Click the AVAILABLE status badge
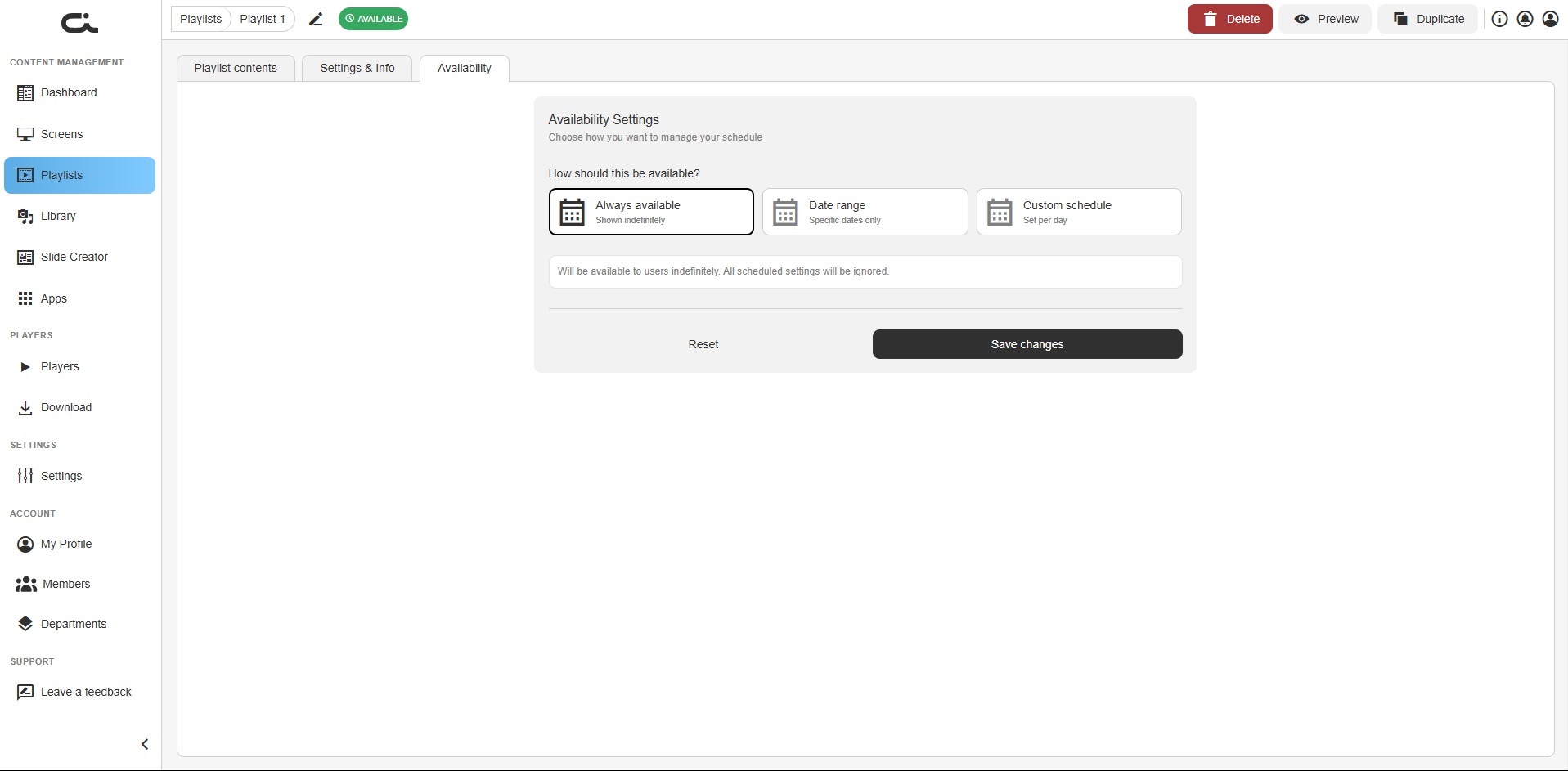The height and width of the screenshot is (771, 1568). (373, 19)
